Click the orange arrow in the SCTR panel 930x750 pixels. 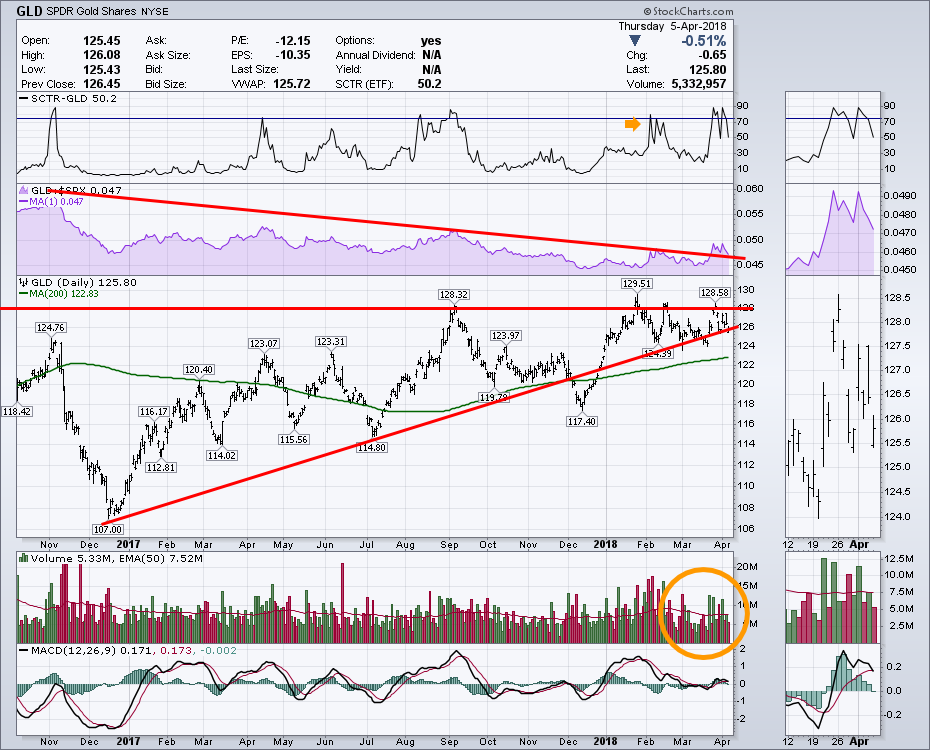coord(632,124)
